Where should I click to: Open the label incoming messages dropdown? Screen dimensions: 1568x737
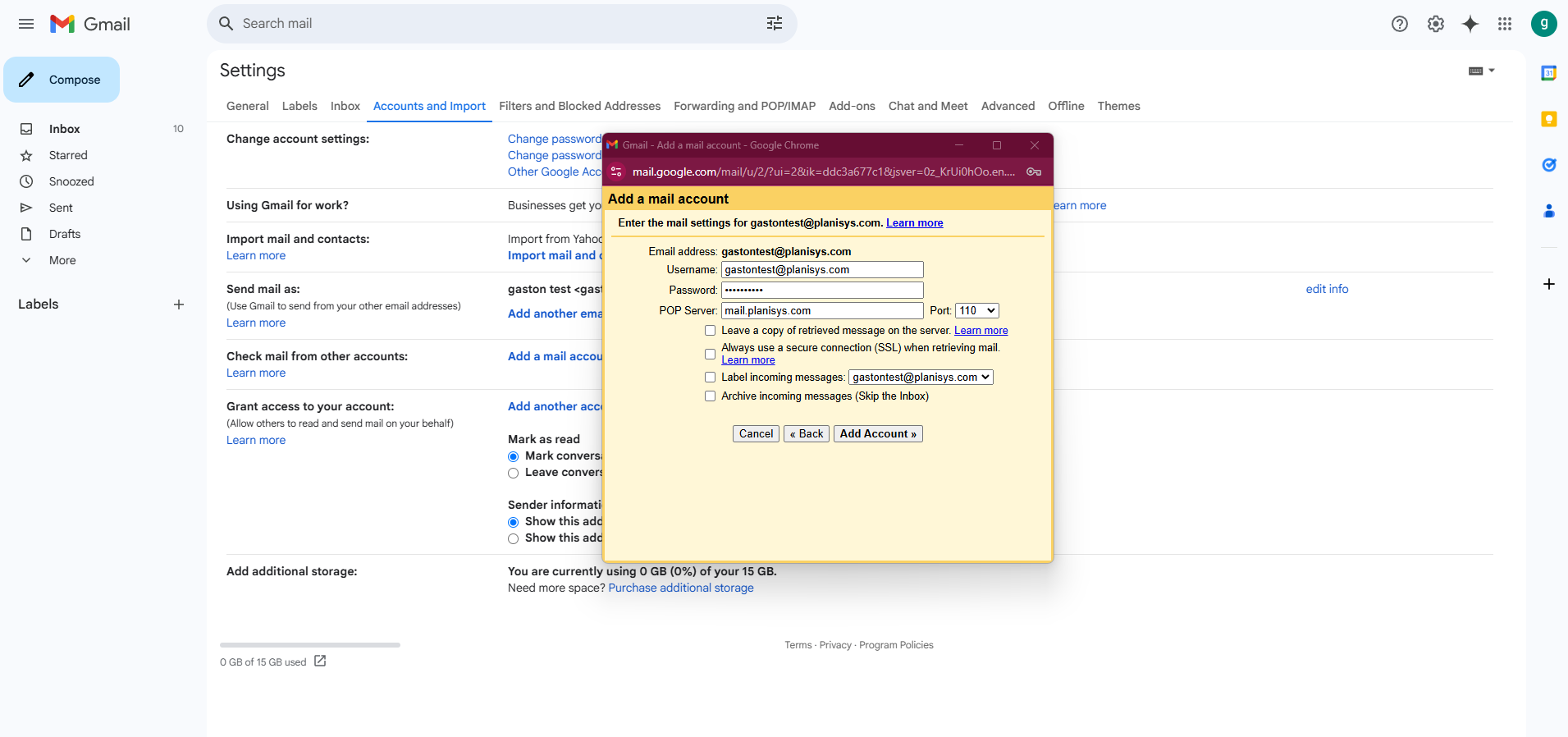click(921, 378)
